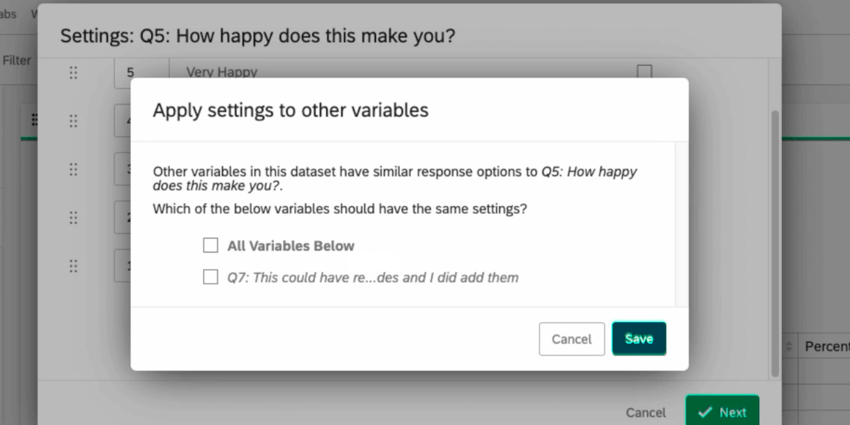
Task: Click the Settings dialog vertical scrollbar
Action: point(774,240)
